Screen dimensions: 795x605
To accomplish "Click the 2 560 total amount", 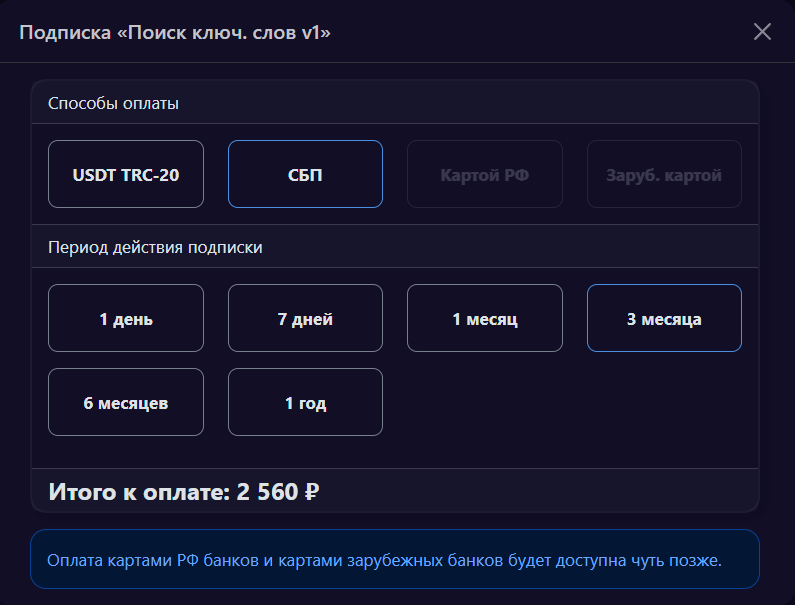I will [x=267, y=492].
